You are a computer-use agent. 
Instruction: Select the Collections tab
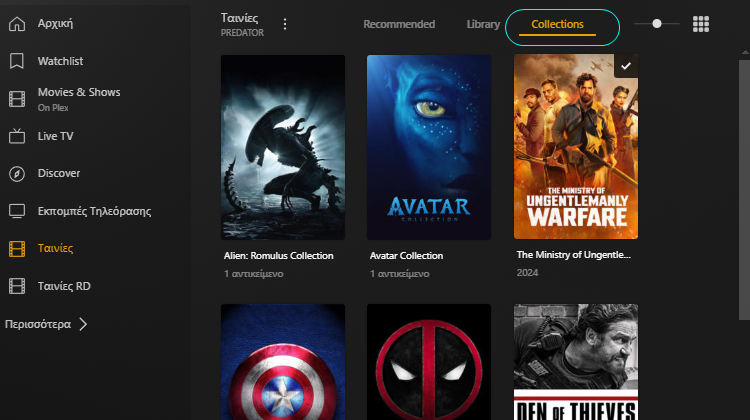tap(557, 24)
